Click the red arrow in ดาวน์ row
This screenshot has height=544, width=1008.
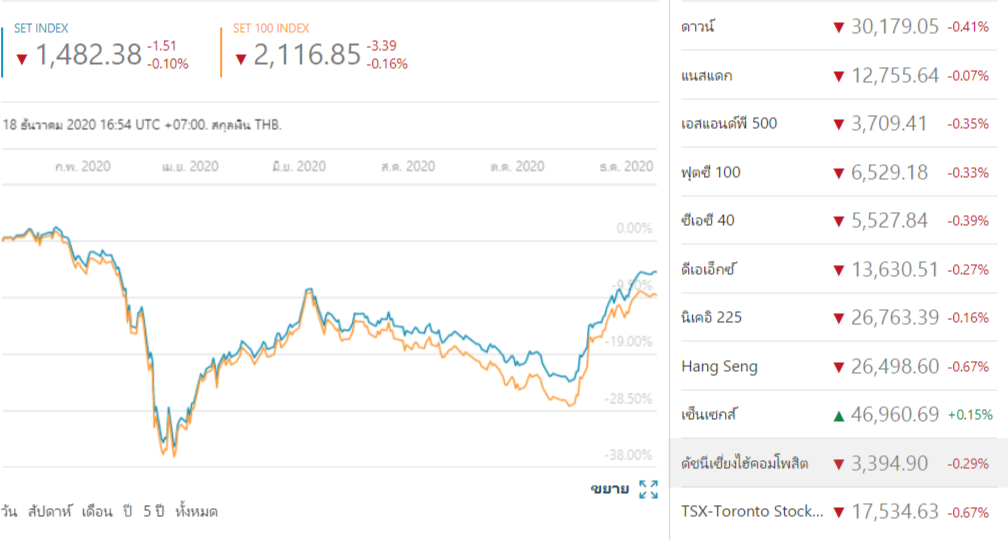click(839, 27)
